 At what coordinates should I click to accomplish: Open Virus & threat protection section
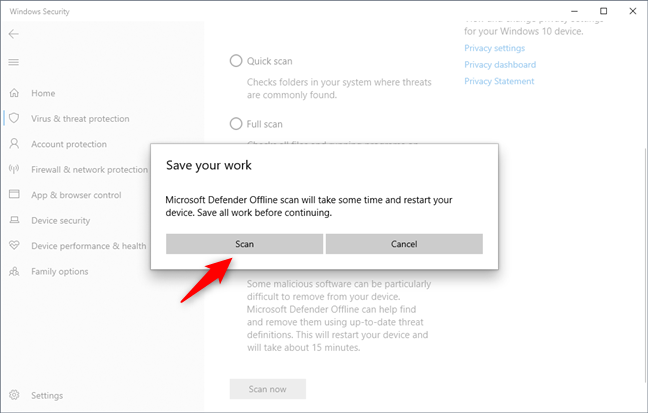80,119
